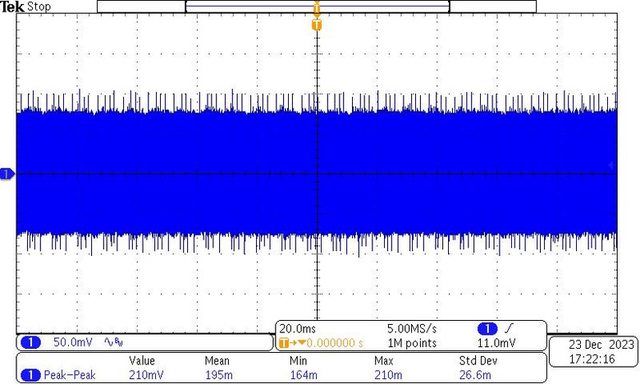The image size is (640, 384).
Task: Click the 26.6m standard deviation value
Action: (x=476, y=375)
